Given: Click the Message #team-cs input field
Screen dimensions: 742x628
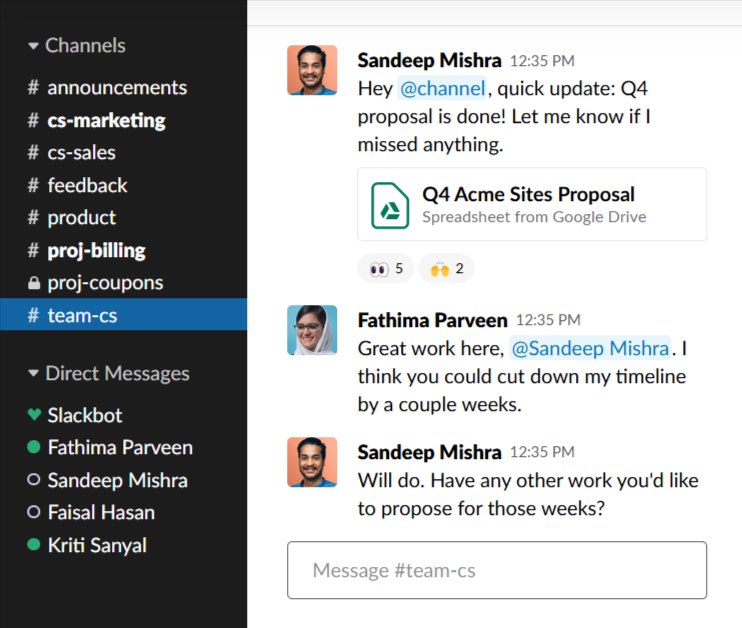Looking at the screenshot, I should point(496,571).
